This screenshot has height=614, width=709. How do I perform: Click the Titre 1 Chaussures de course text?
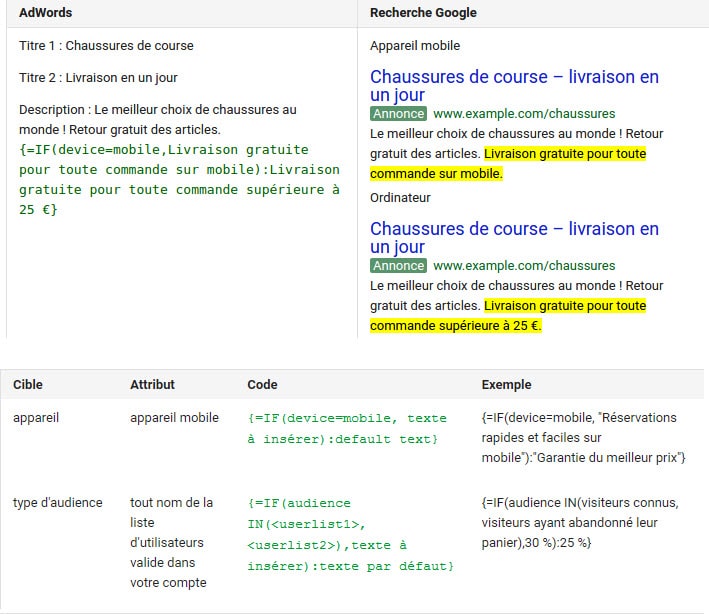click(x=106, y=46)
